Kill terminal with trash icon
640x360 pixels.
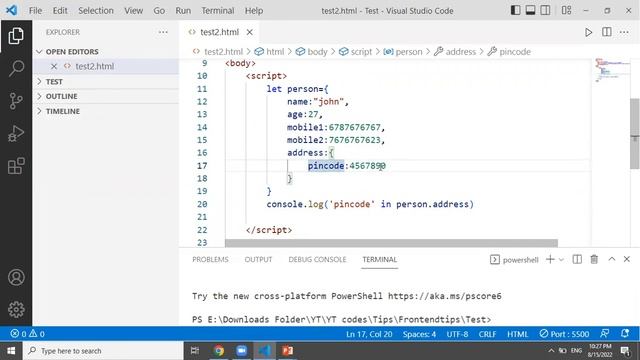click(594, 259)
